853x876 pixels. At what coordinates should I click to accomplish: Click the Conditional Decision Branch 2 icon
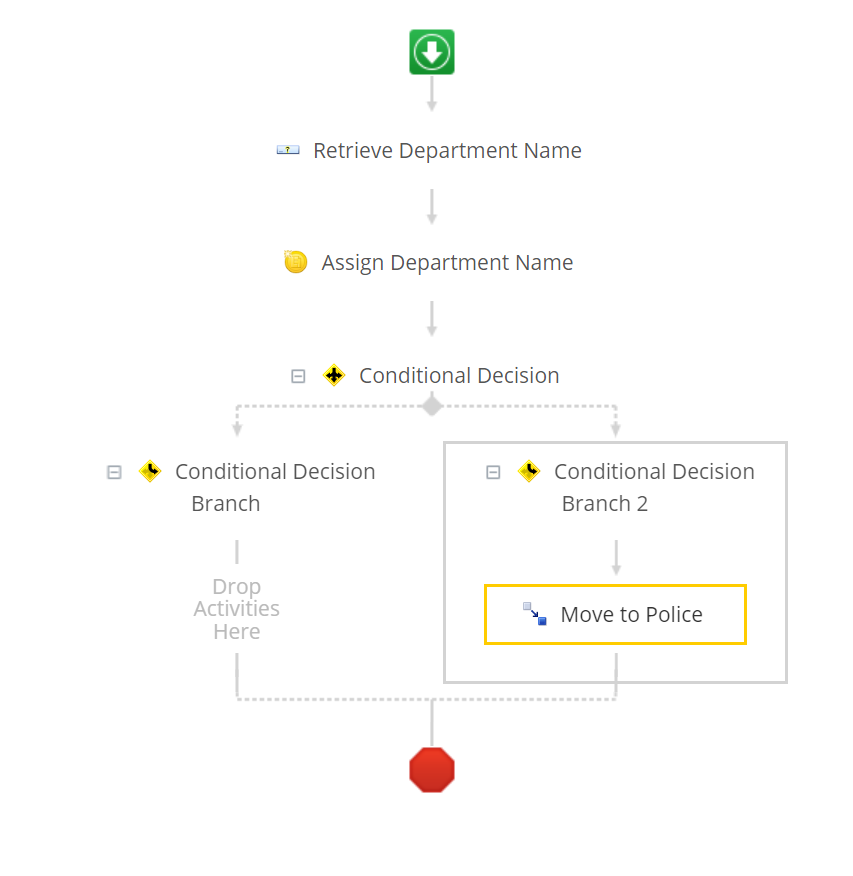click(x=529, y=471)
